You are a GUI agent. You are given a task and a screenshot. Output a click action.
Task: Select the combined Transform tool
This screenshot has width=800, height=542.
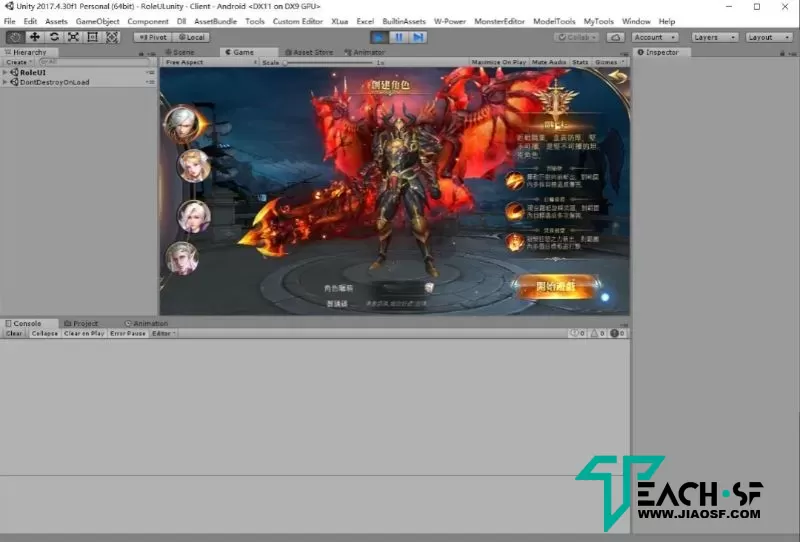point(112,37)
